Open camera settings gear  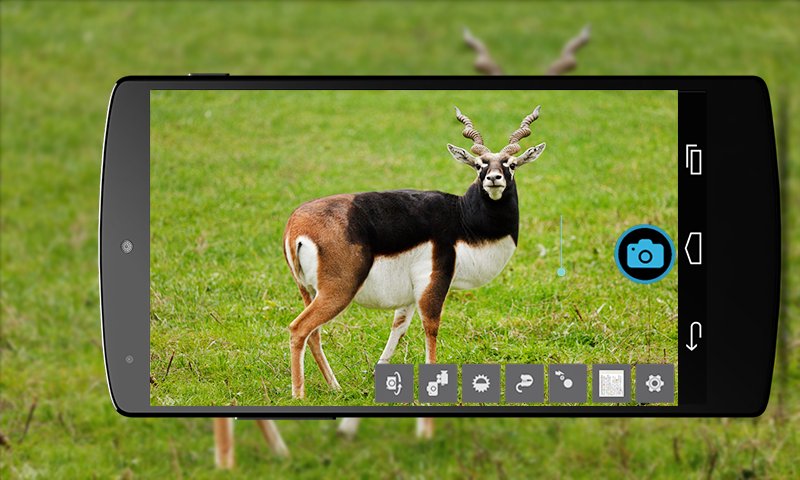pyautogui.click(x=655, y=384)
